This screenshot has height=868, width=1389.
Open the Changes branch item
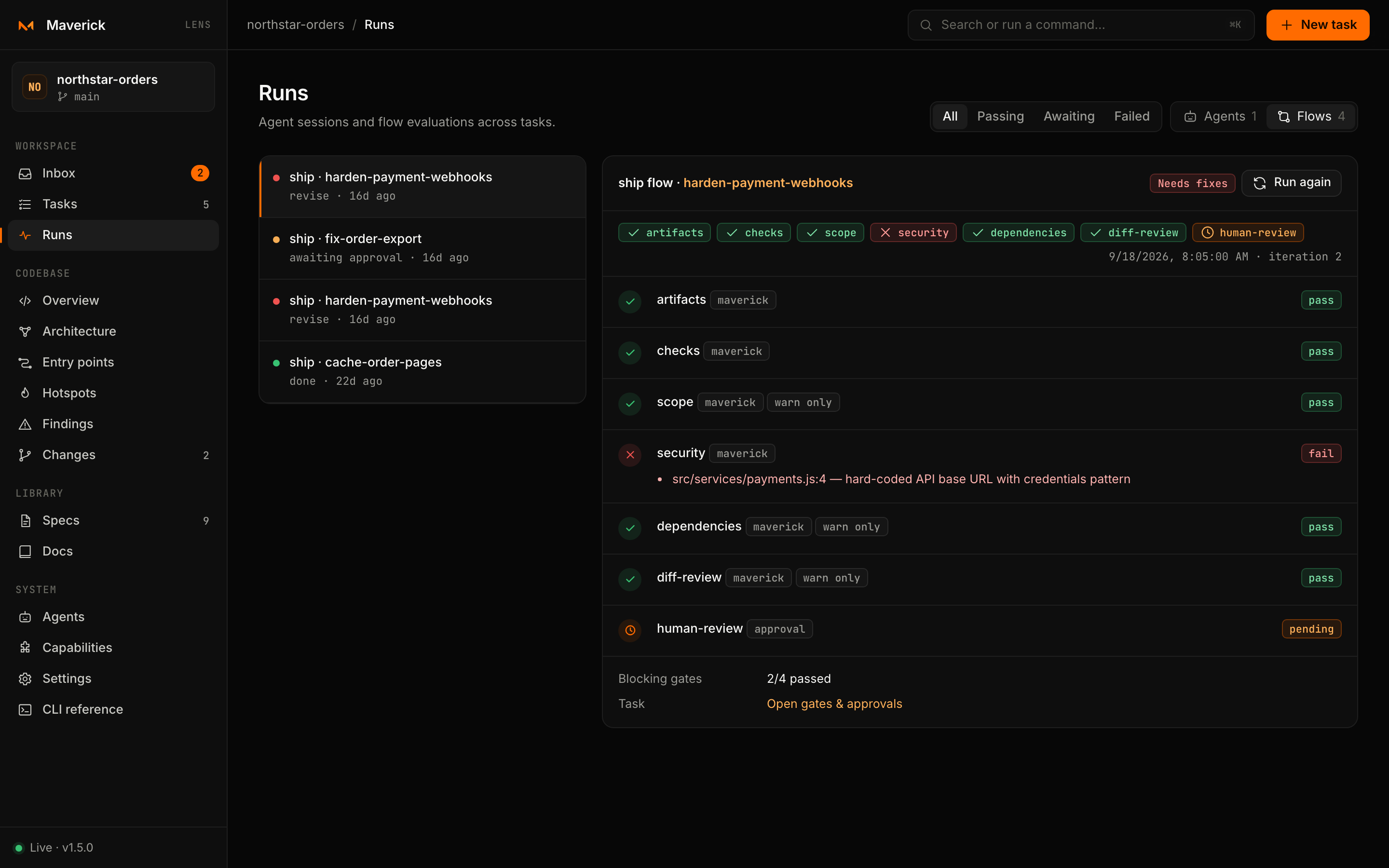pyautogui.click(x=113, y=455)
